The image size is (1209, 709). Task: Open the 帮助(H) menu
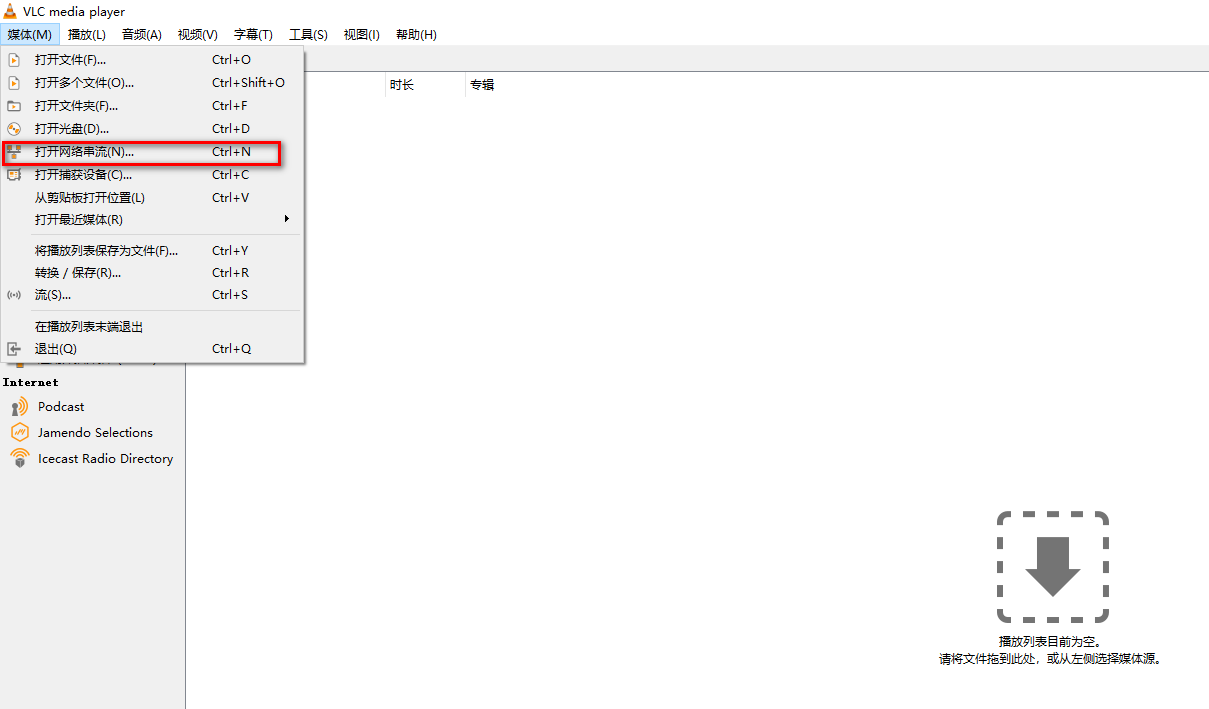point(416,35)
